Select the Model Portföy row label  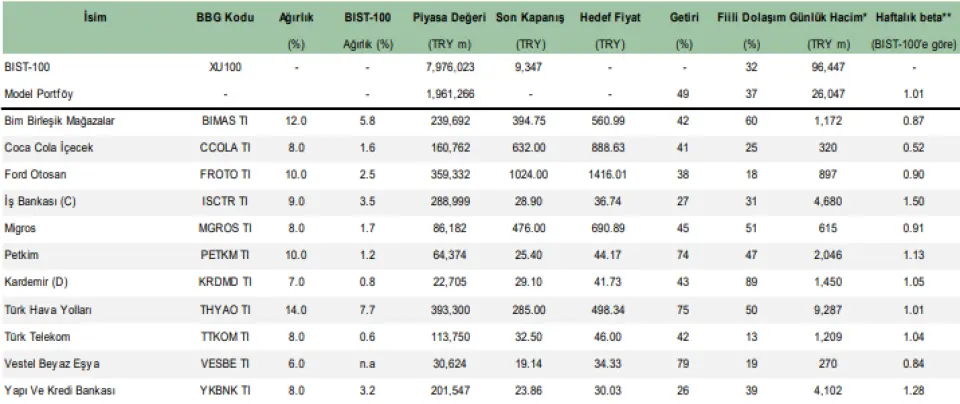(38, 93)
